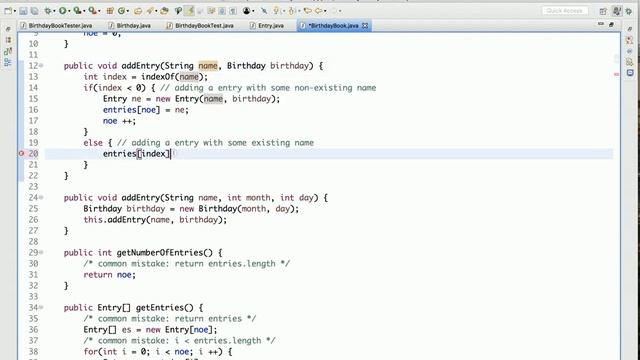
Task: Click the External Tools run icon
Action: pyautogui.click(x=93, y=11)
